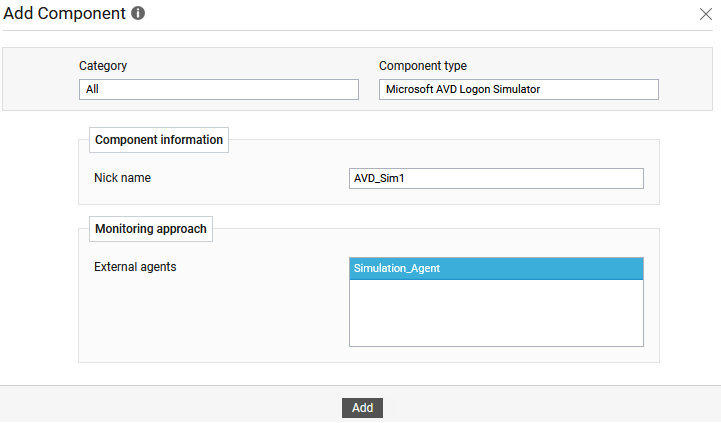This screenshot has width=721, height=423.
Task: Click the Nick name label
Action: pos(122,178)
